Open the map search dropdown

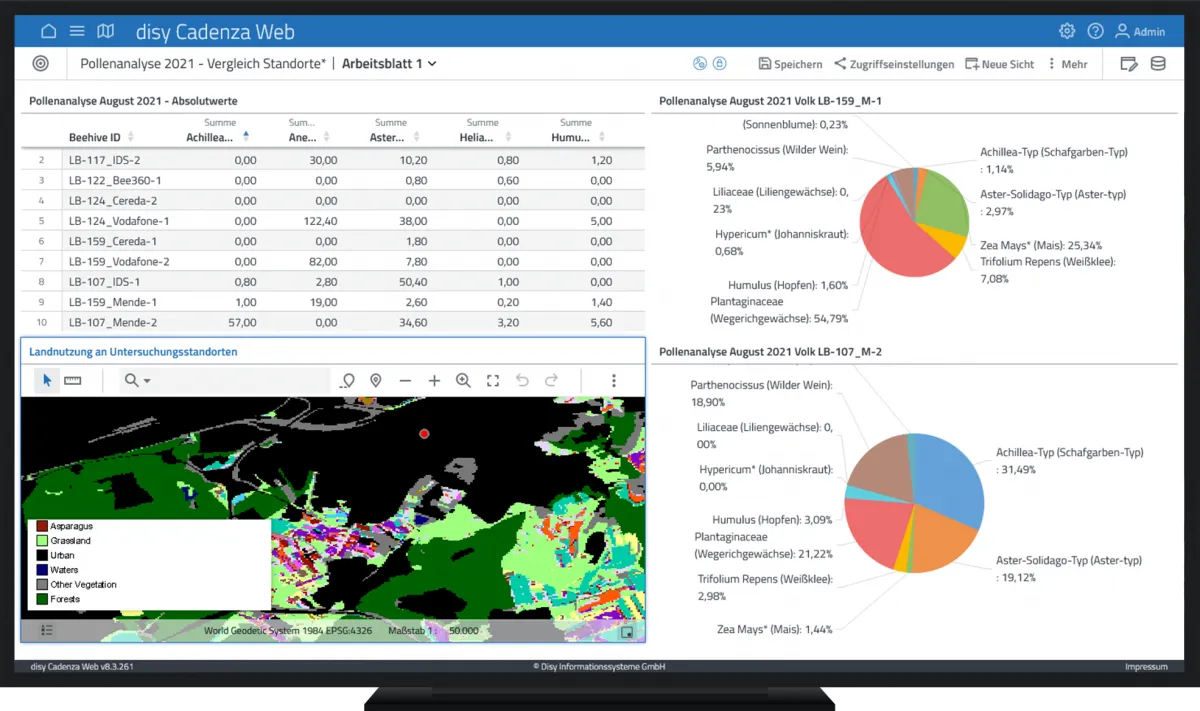click(137, 380)
